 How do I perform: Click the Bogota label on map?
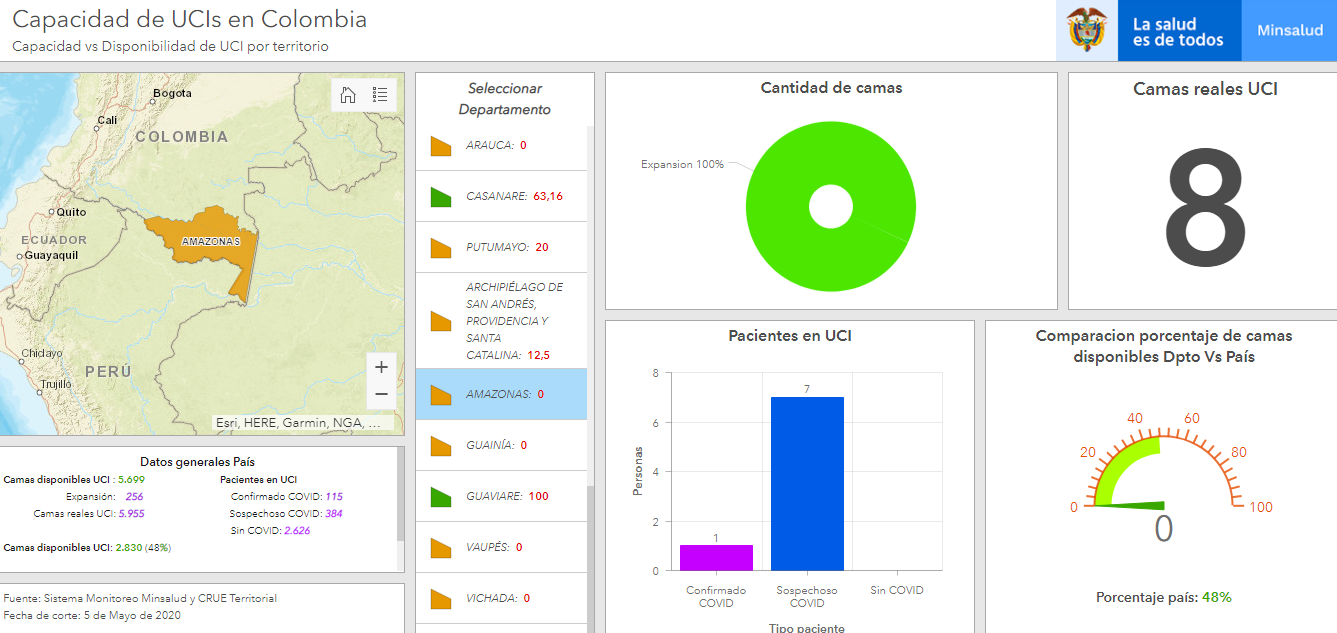point(172,94)
